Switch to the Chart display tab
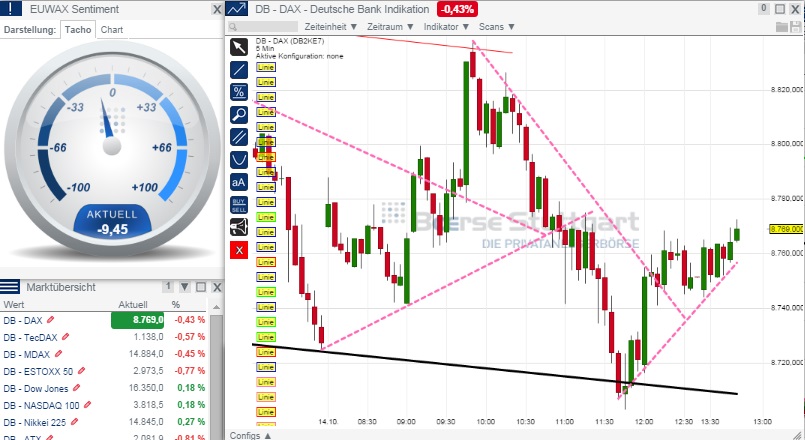 pyautogui.click(x=112, y=30)
